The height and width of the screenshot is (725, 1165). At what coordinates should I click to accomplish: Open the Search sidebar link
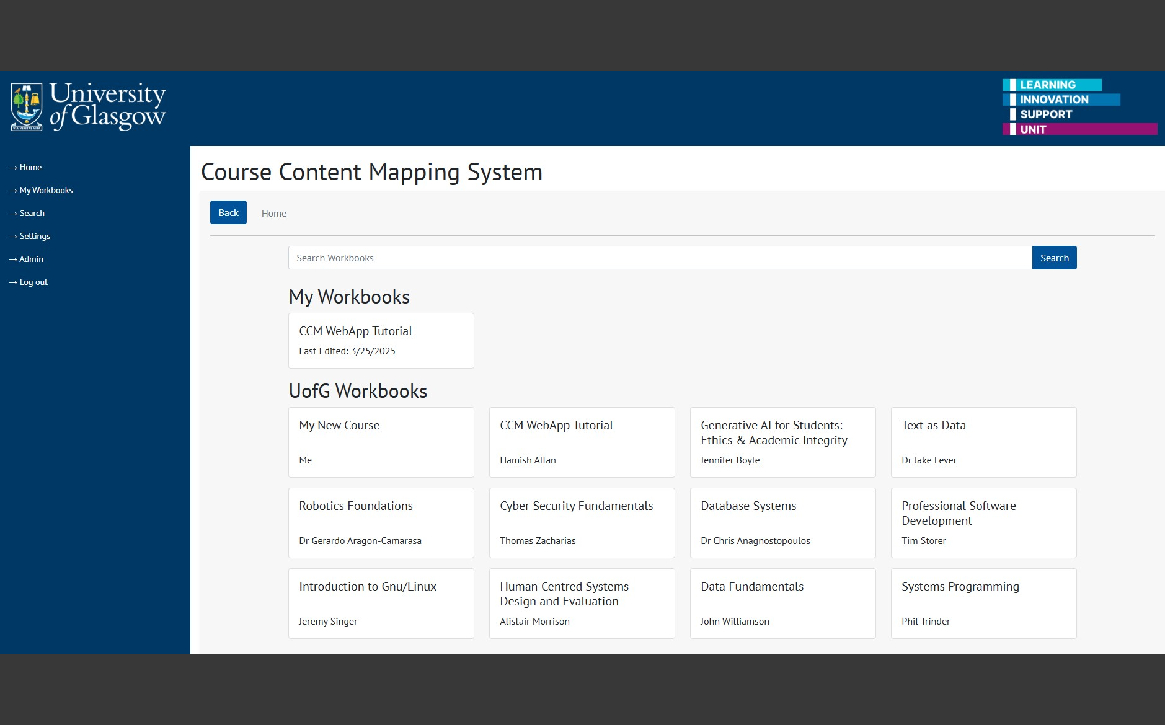[x=32, y=213]
